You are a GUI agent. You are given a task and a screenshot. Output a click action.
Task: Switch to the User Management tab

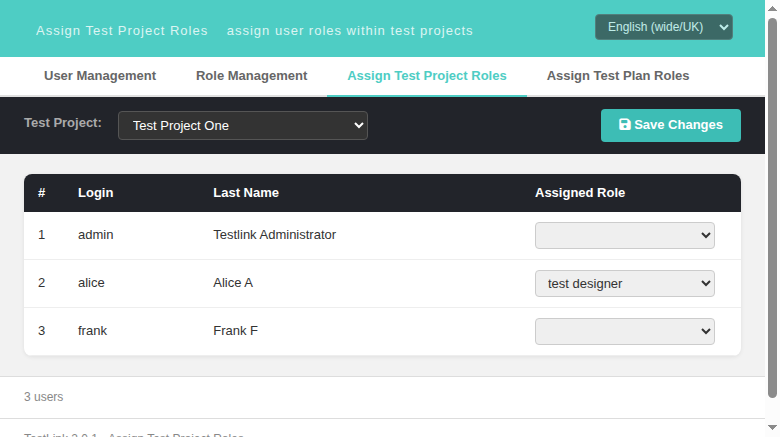point(100,76)
